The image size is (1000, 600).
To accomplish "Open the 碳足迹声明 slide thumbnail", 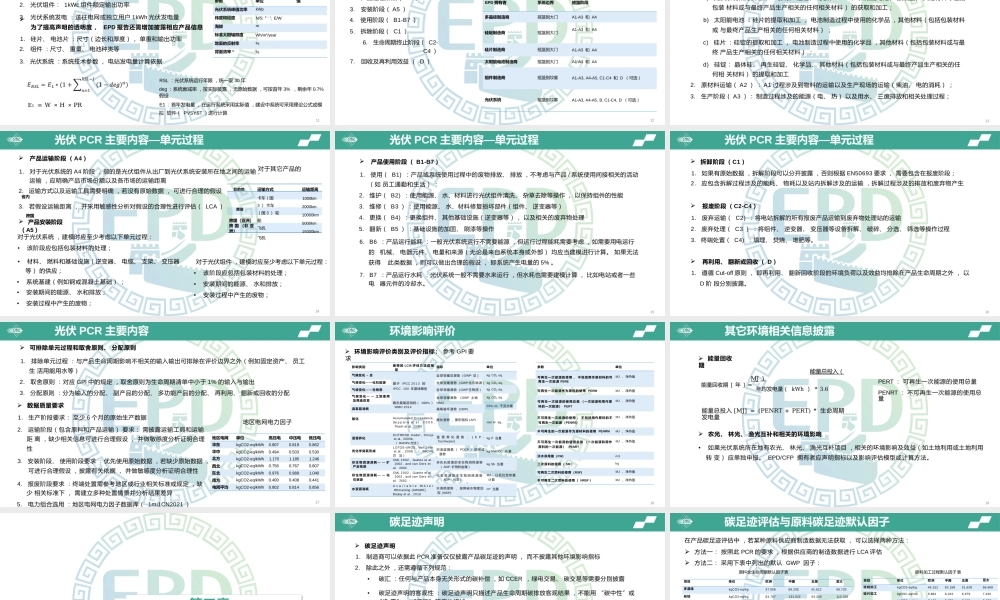I will click(x=500, y=556).
